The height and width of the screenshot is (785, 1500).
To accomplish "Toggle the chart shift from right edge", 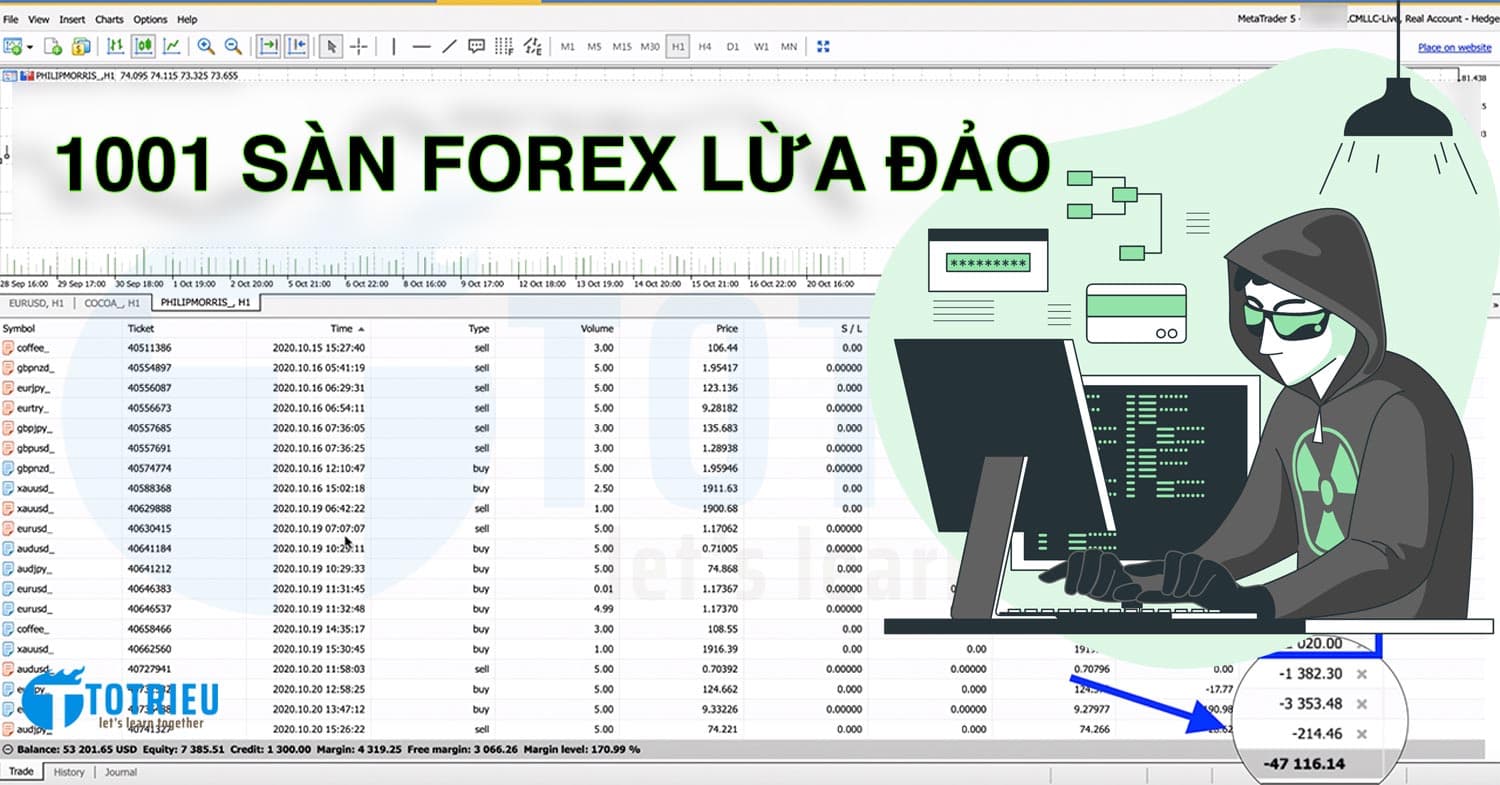I will tap(295, 46).
